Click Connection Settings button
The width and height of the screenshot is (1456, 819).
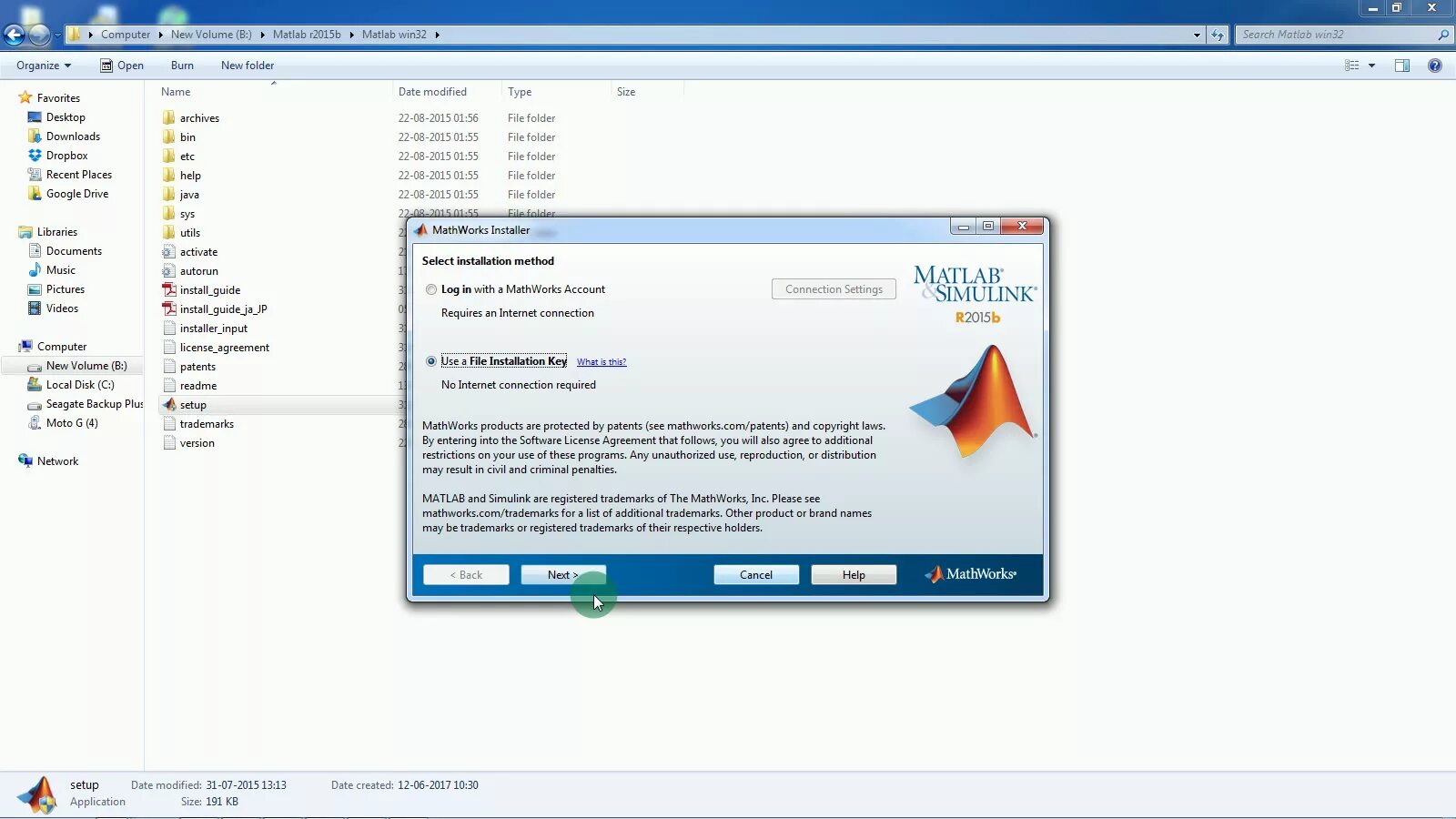click(834, 289)
